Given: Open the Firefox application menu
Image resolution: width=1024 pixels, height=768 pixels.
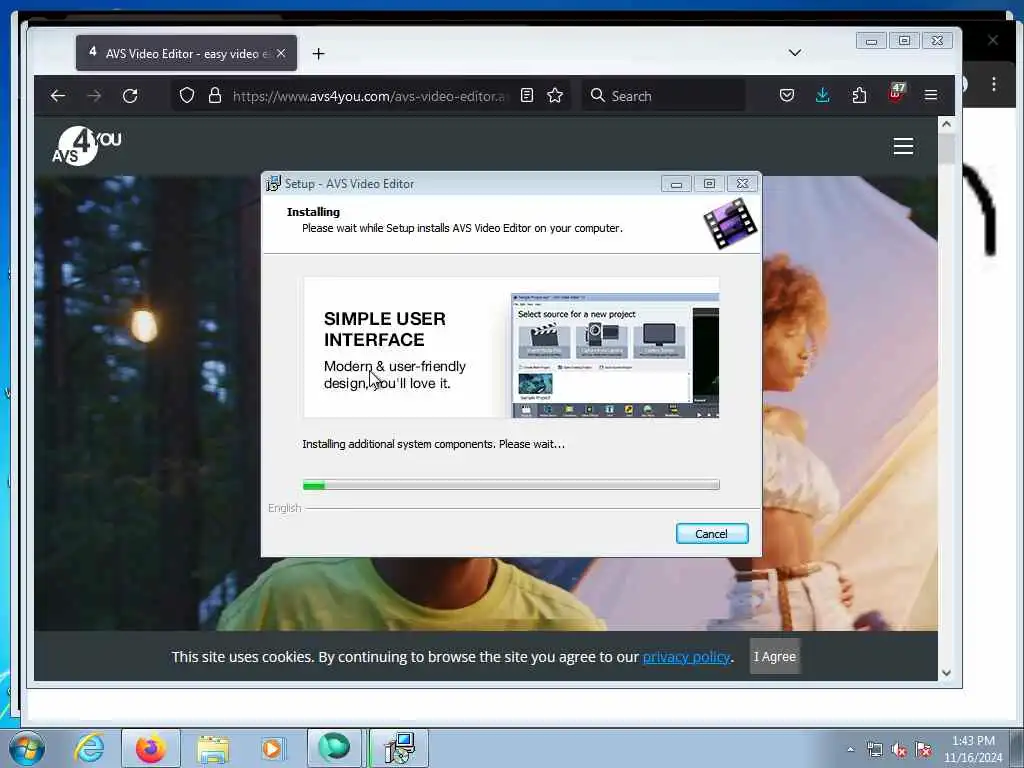Looking at the screenshot, I should [x=931, y=95].
